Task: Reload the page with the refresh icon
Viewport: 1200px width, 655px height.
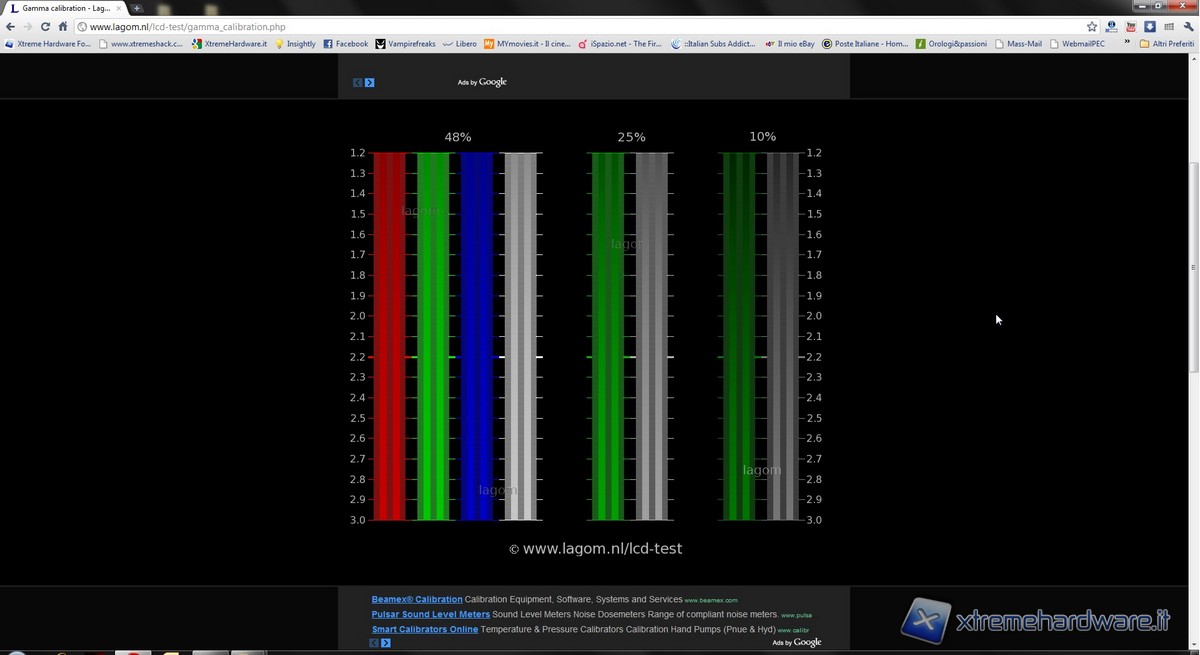Action: pos(45,27)
